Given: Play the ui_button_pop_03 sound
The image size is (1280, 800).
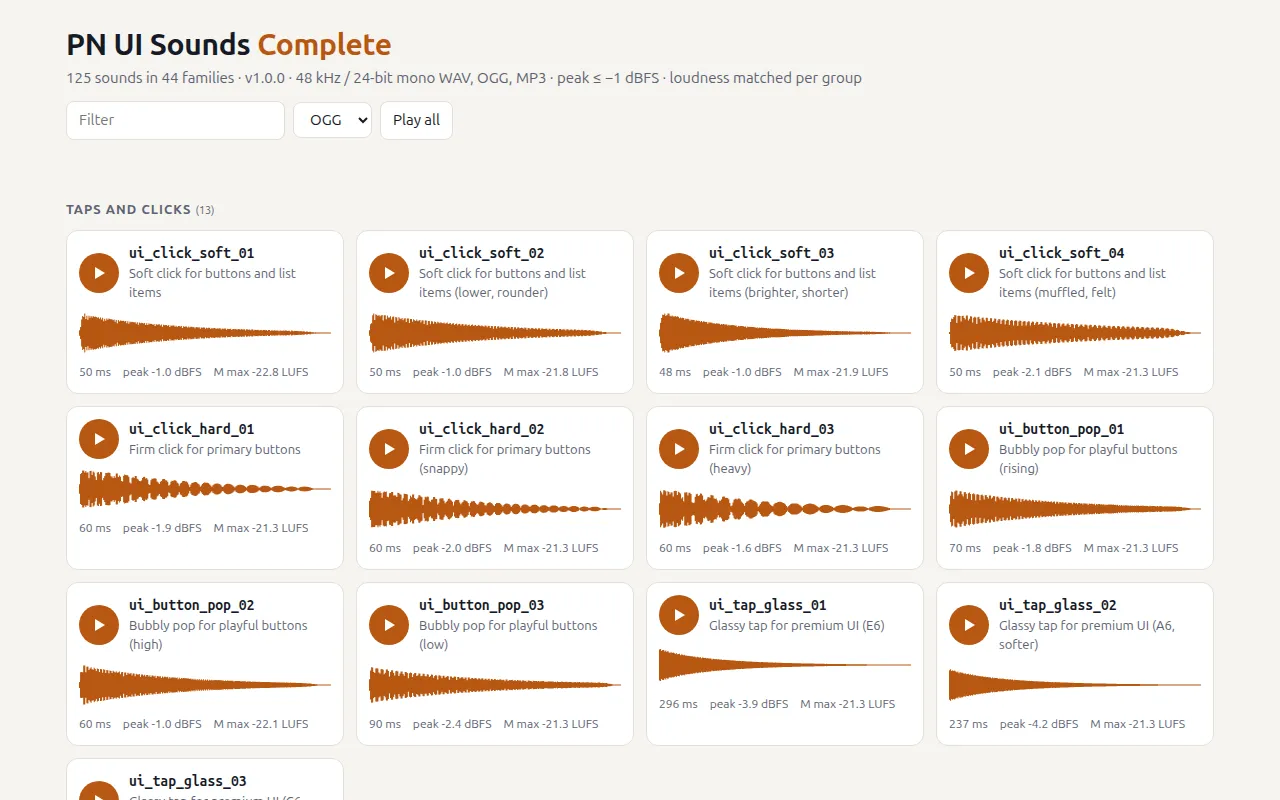Looking at the screenshot, I should (389, 625).
